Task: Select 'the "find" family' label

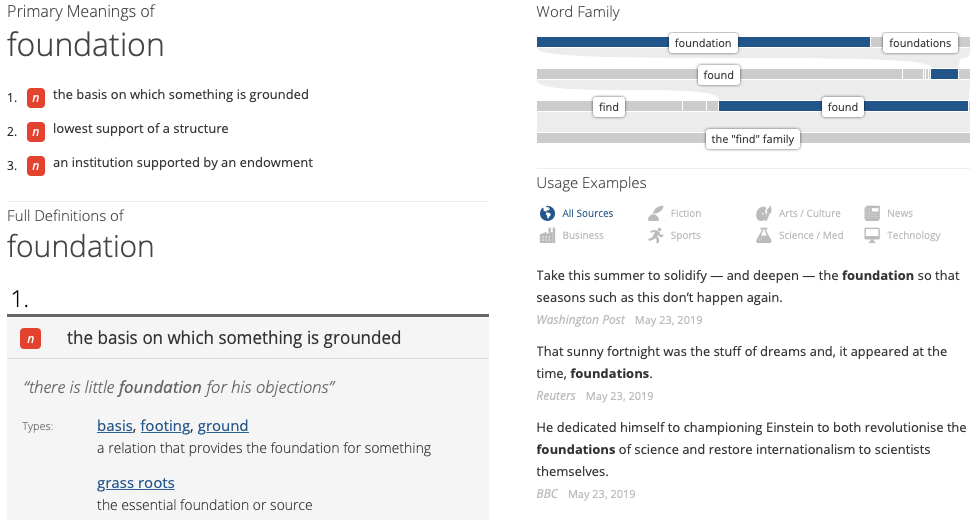Action: [752, 139]
